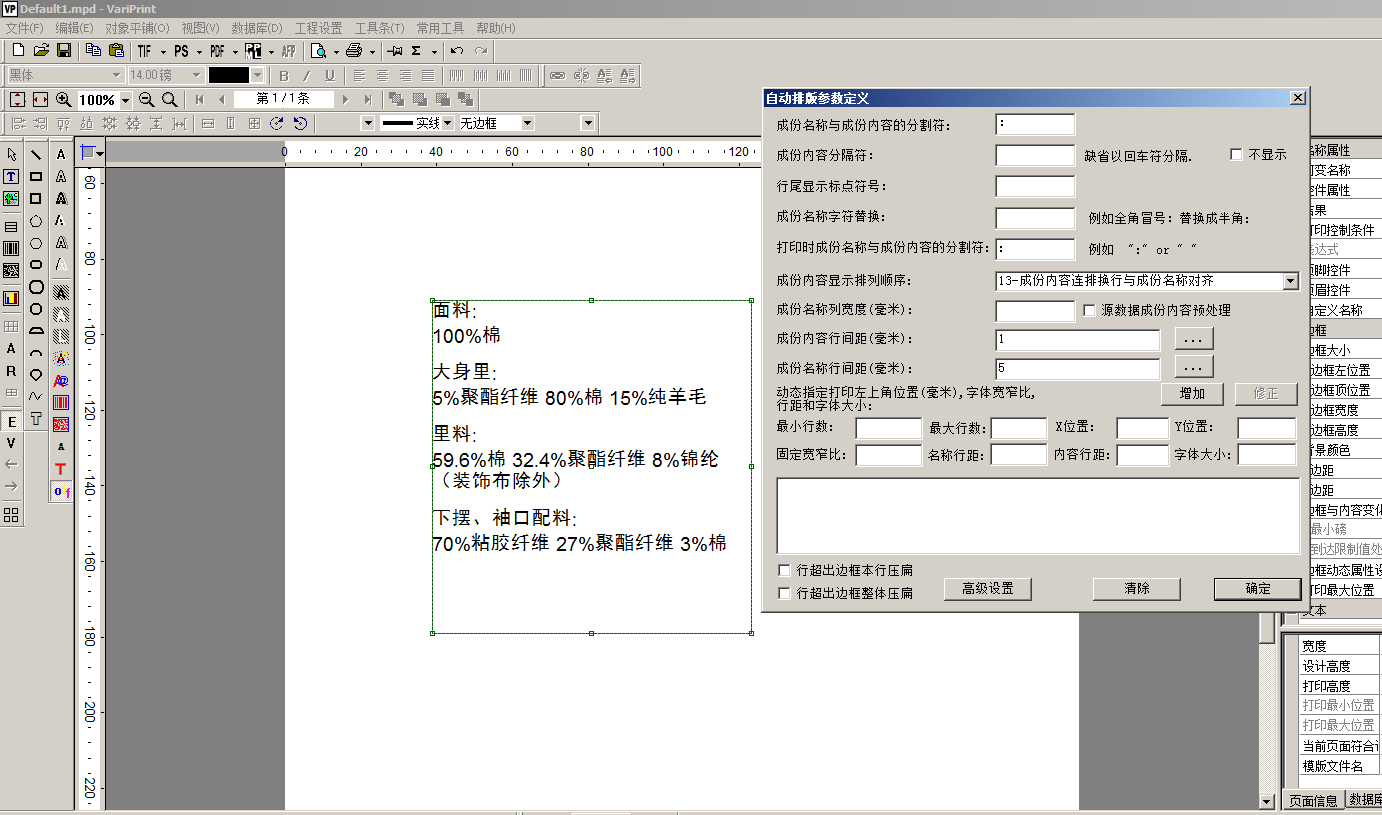This screenshot has height=815, width=1382.
Task: Switch to the 页面信息 tab
Action: click(x=1313, y=800)
